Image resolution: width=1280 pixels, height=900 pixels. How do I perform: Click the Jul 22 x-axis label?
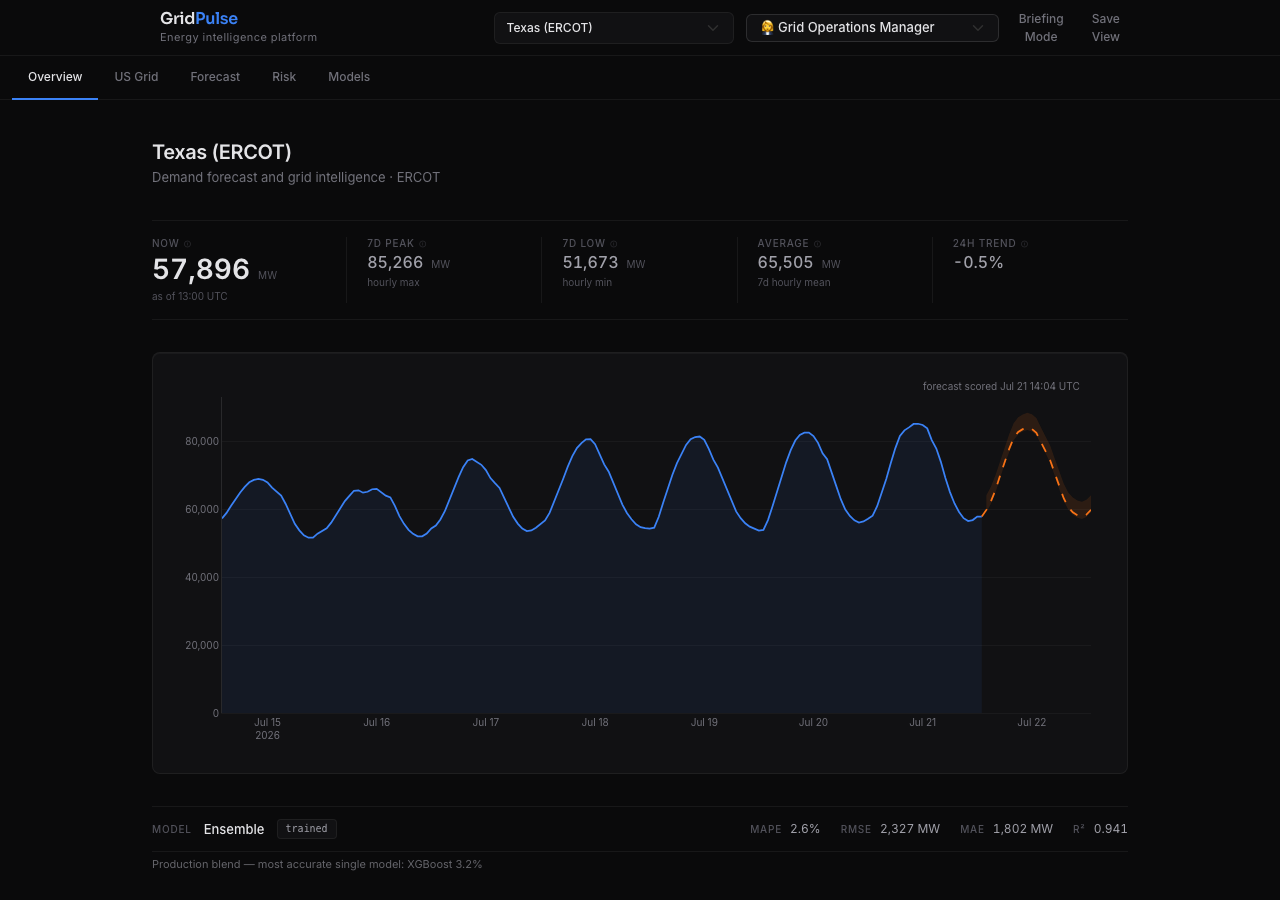(x=1032, y=722)
